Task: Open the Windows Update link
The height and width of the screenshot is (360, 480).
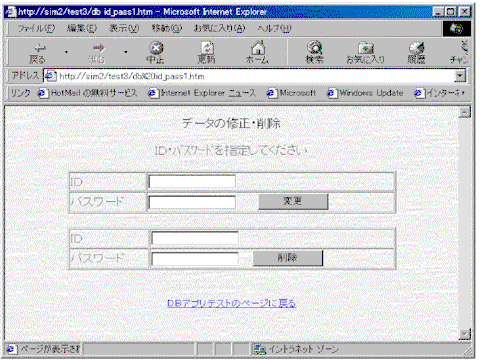Action: pyautogui.click(x=365, y=93)
